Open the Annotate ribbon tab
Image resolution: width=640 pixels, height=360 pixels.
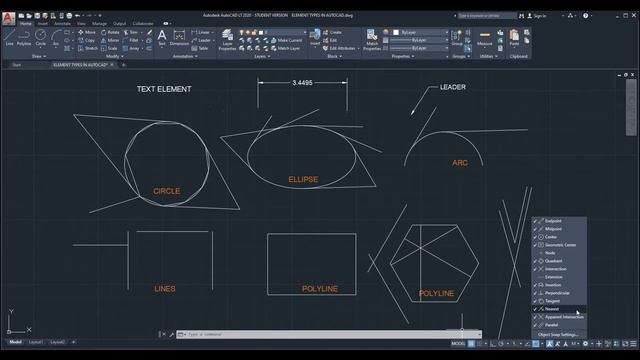point(62,24)
